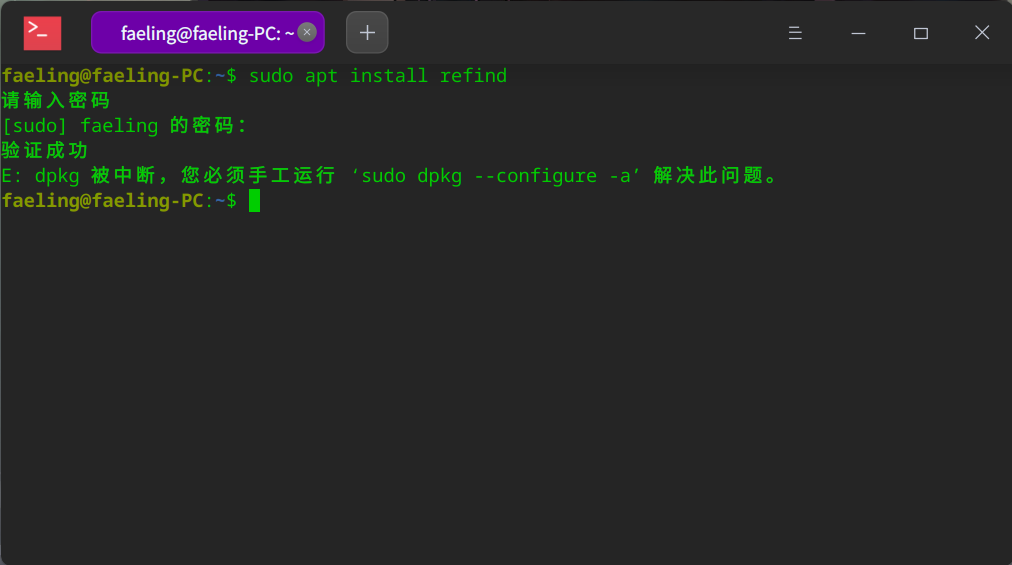Minimize the terminal window
This screenshot has height=565, width=1012.
coord(858,33)
